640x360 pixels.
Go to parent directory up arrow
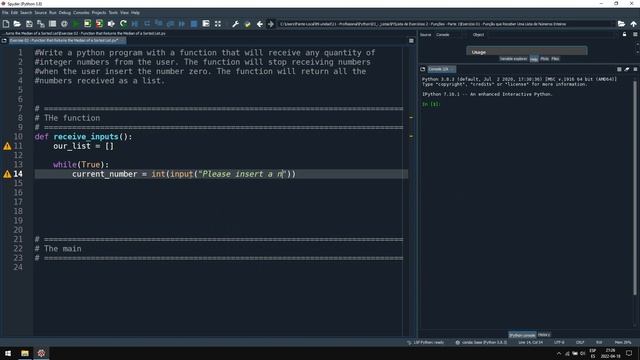[633, 24]
